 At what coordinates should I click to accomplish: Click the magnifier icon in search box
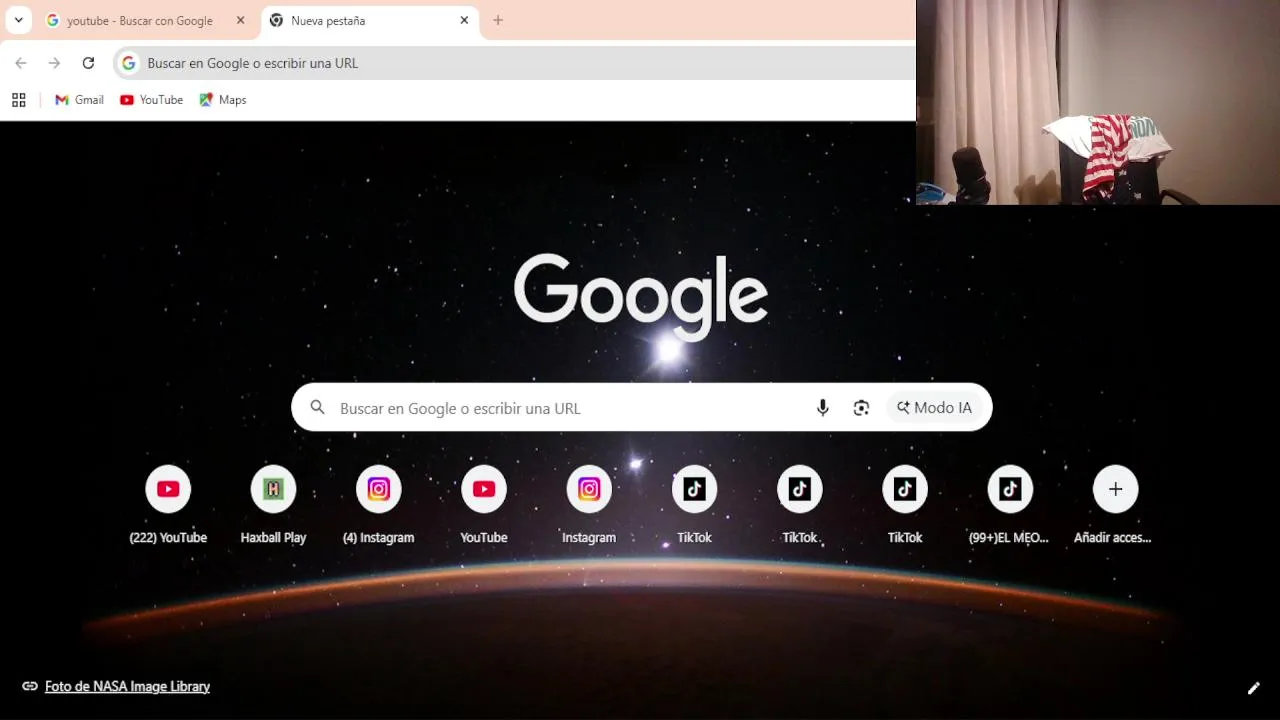[x=317, y=408]
